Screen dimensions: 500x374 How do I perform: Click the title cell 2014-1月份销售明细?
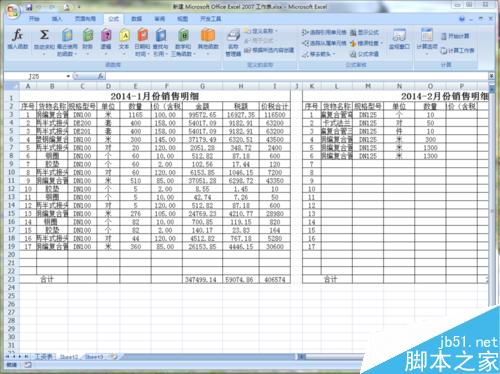click(x=155, y=97)
